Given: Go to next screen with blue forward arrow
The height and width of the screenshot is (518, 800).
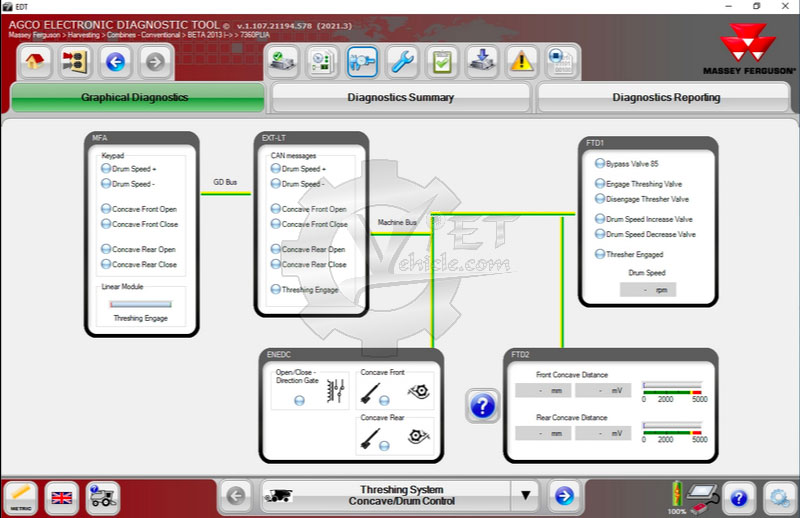Looking at the screenshot, I should click(x=564, y=495).
